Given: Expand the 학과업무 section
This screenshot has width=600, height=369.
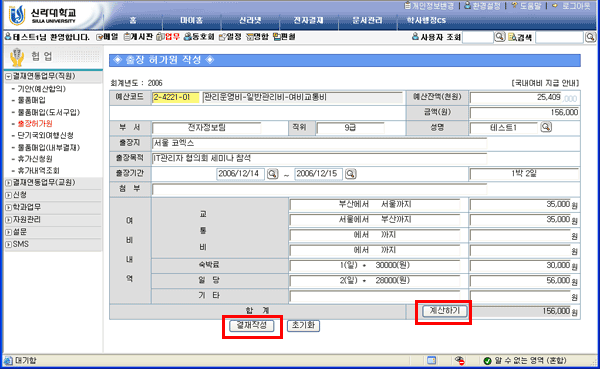Looking at the screenshot, I should pyautogui.click(x=8, y=207).
